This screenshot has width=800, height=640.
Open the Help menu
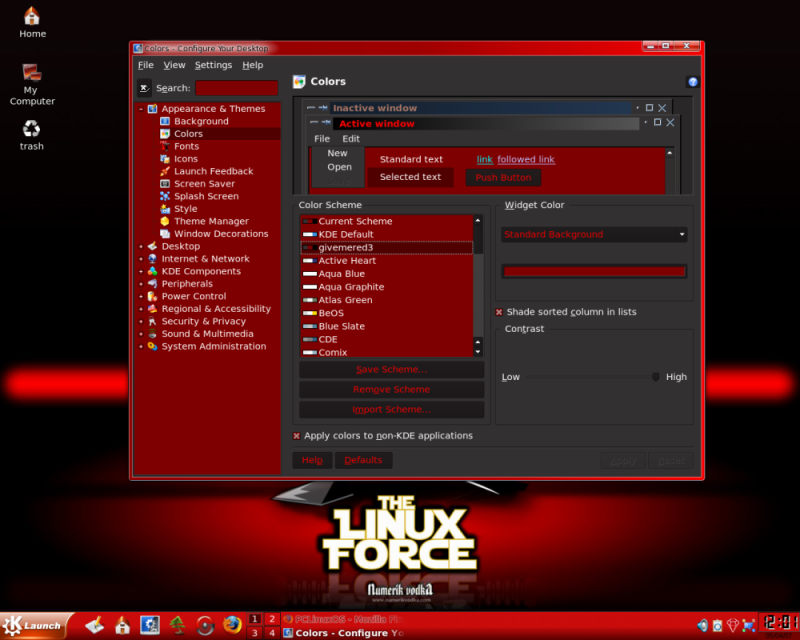click(x=253, y=65)
